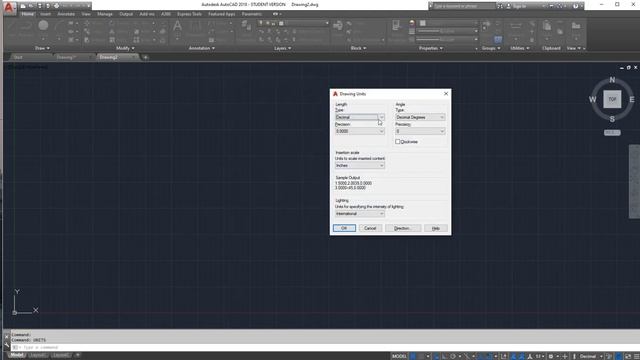640x360 pixels.
Task: Open Layer Properties manager icon
Action: [x=246, y=26]
